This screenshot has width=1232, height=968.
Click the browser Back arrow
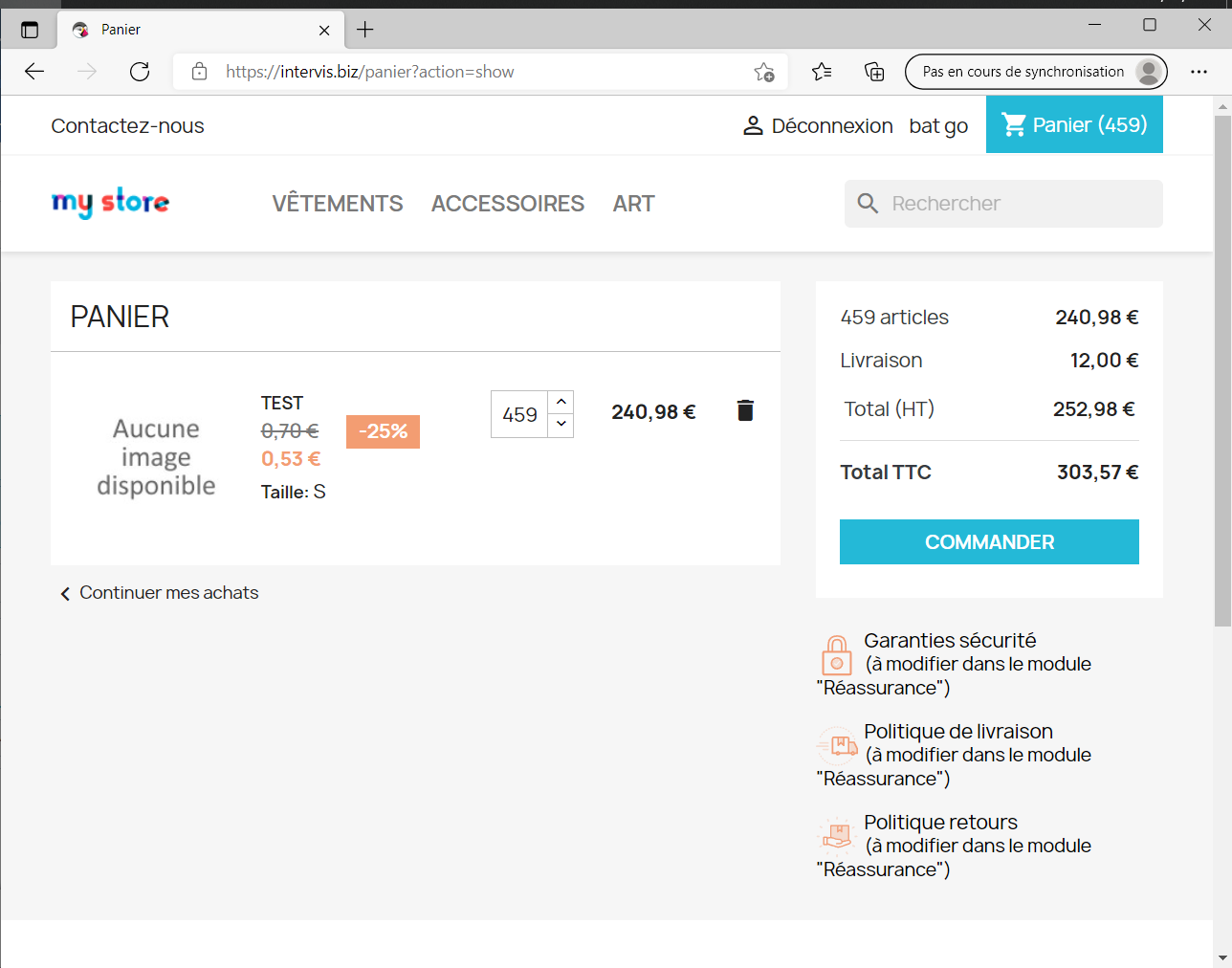coord(34,72)
